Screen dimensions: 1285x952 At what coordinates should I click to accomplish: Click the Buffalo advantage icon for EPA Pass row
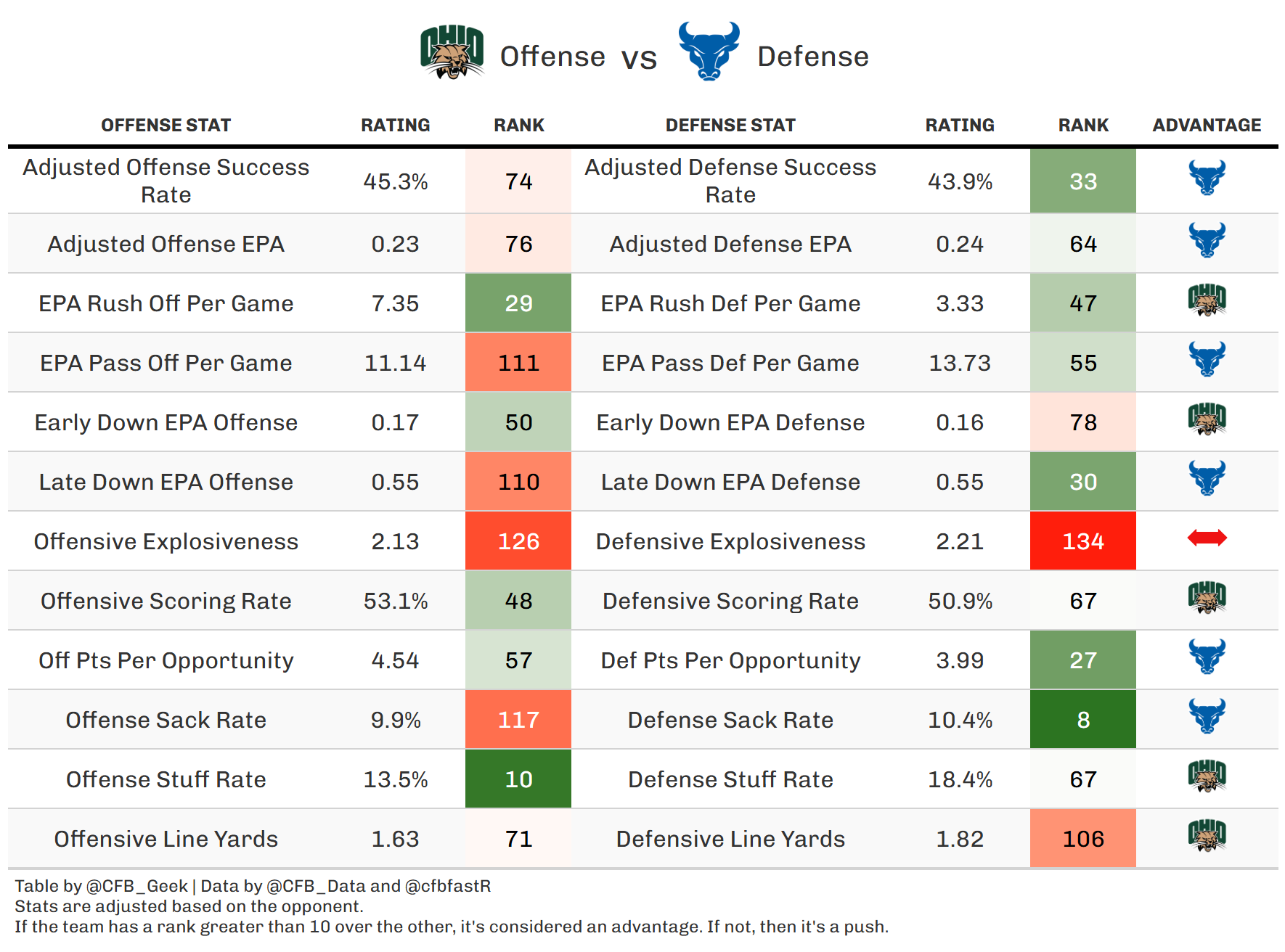1207,360
